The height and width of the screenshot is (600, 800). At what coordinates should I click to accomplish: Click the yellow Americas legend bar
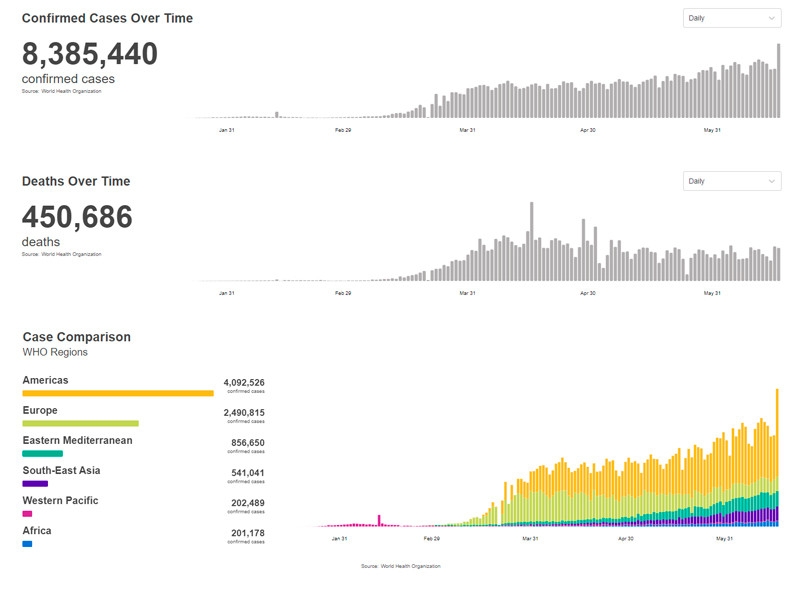(x=118, y=393)
